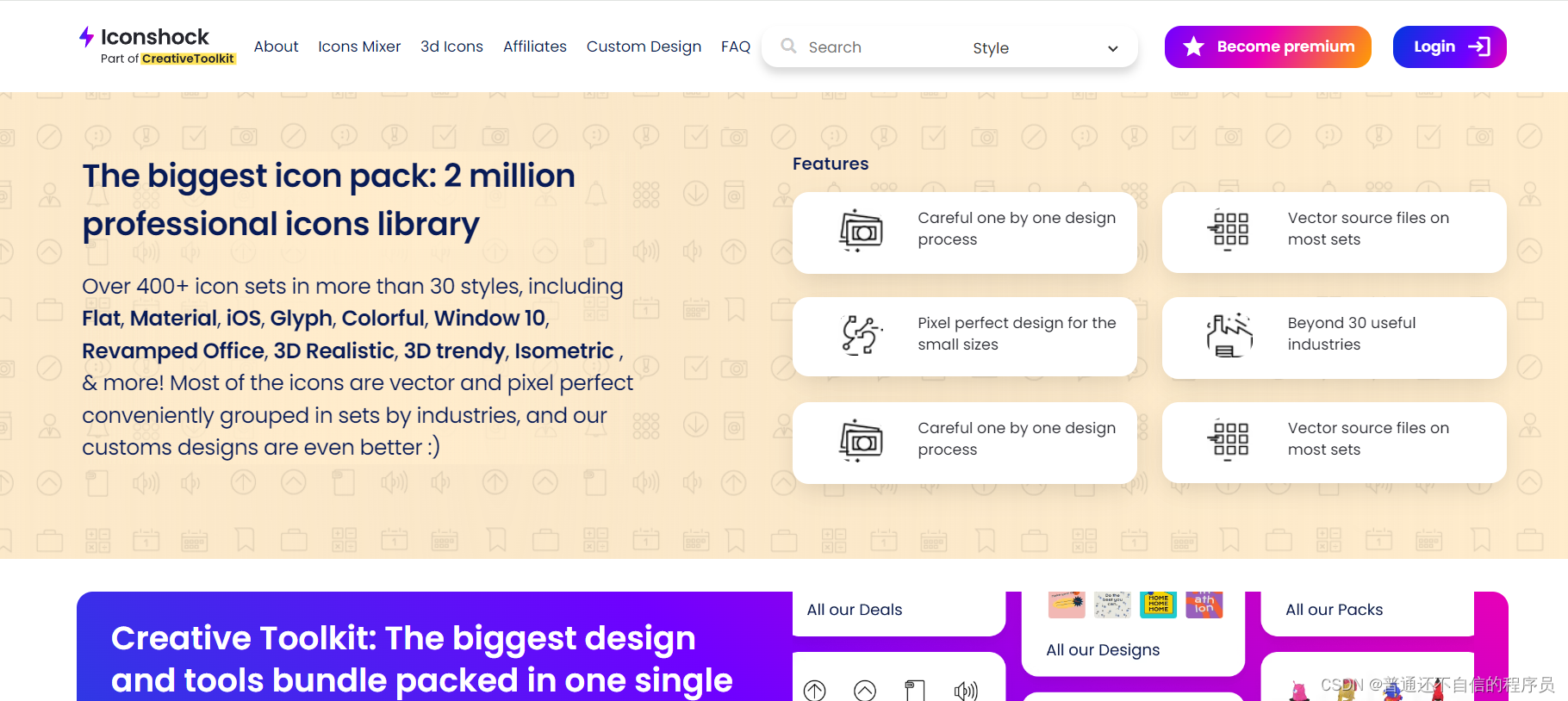This screenshot has height=701, width=1568.
Task: Click the camera icon under Features heading
Action: 861,230
